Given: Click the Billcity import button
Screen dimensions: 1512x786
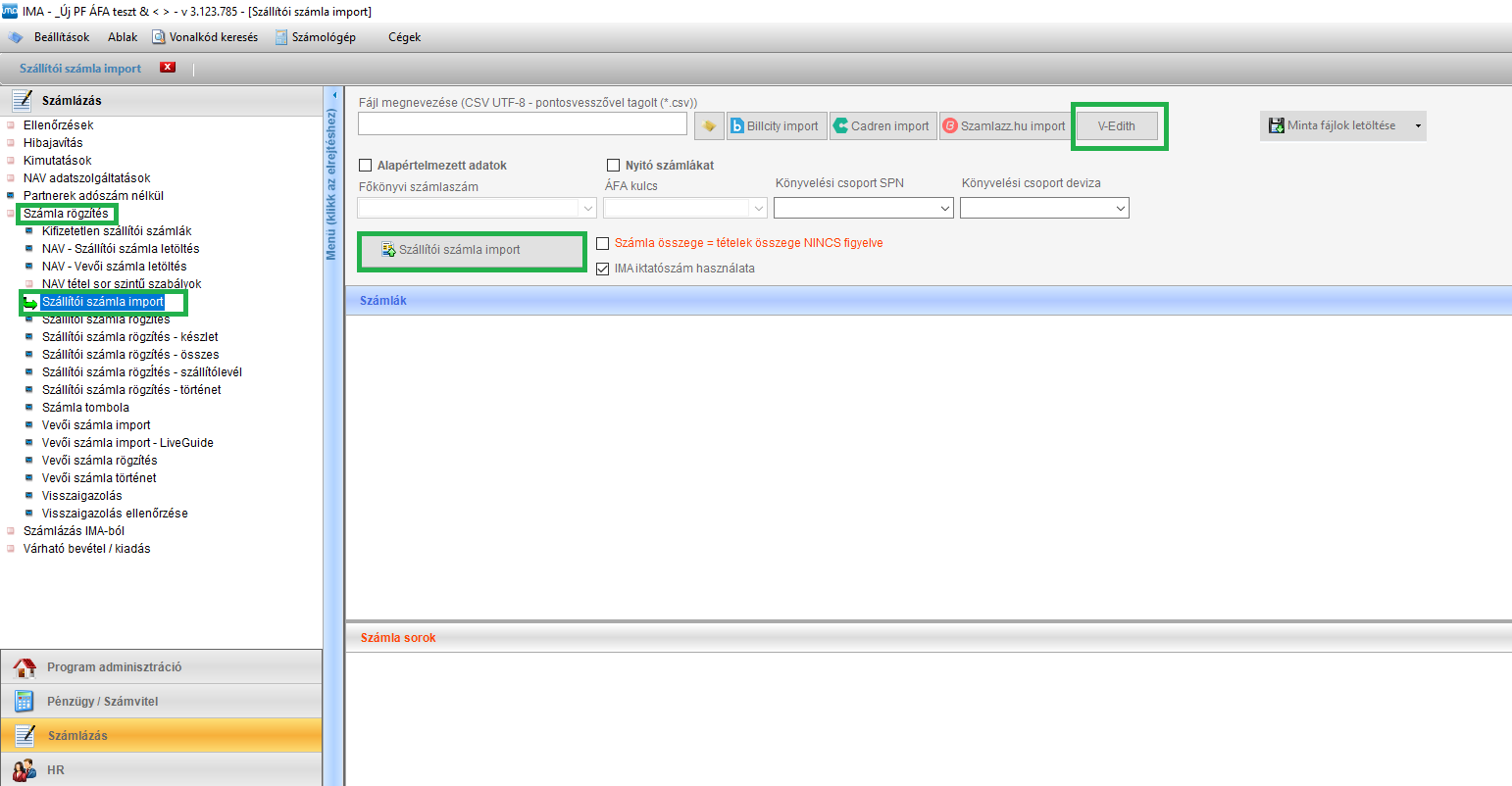Looking at the screenshot, I should pyautogui.click(x=775, y=125).
